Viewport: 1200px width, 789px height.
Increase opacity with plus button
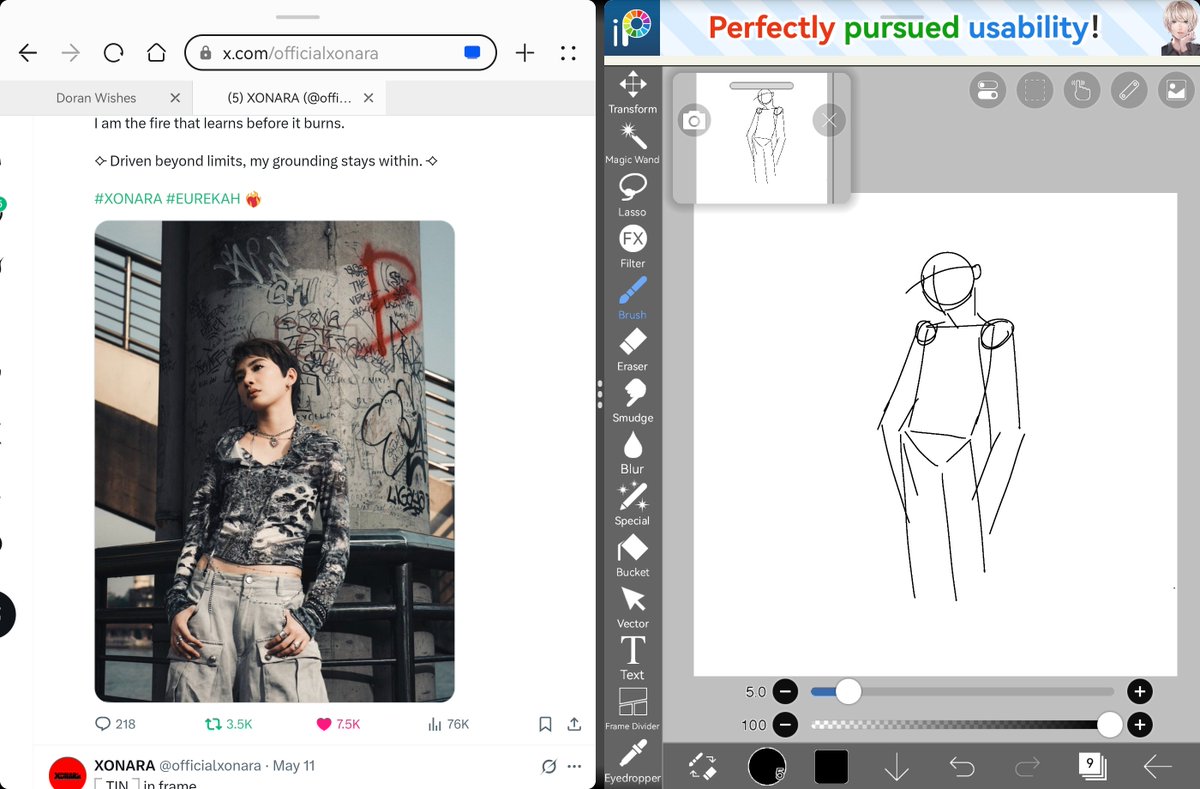(x=1138, y=724)
